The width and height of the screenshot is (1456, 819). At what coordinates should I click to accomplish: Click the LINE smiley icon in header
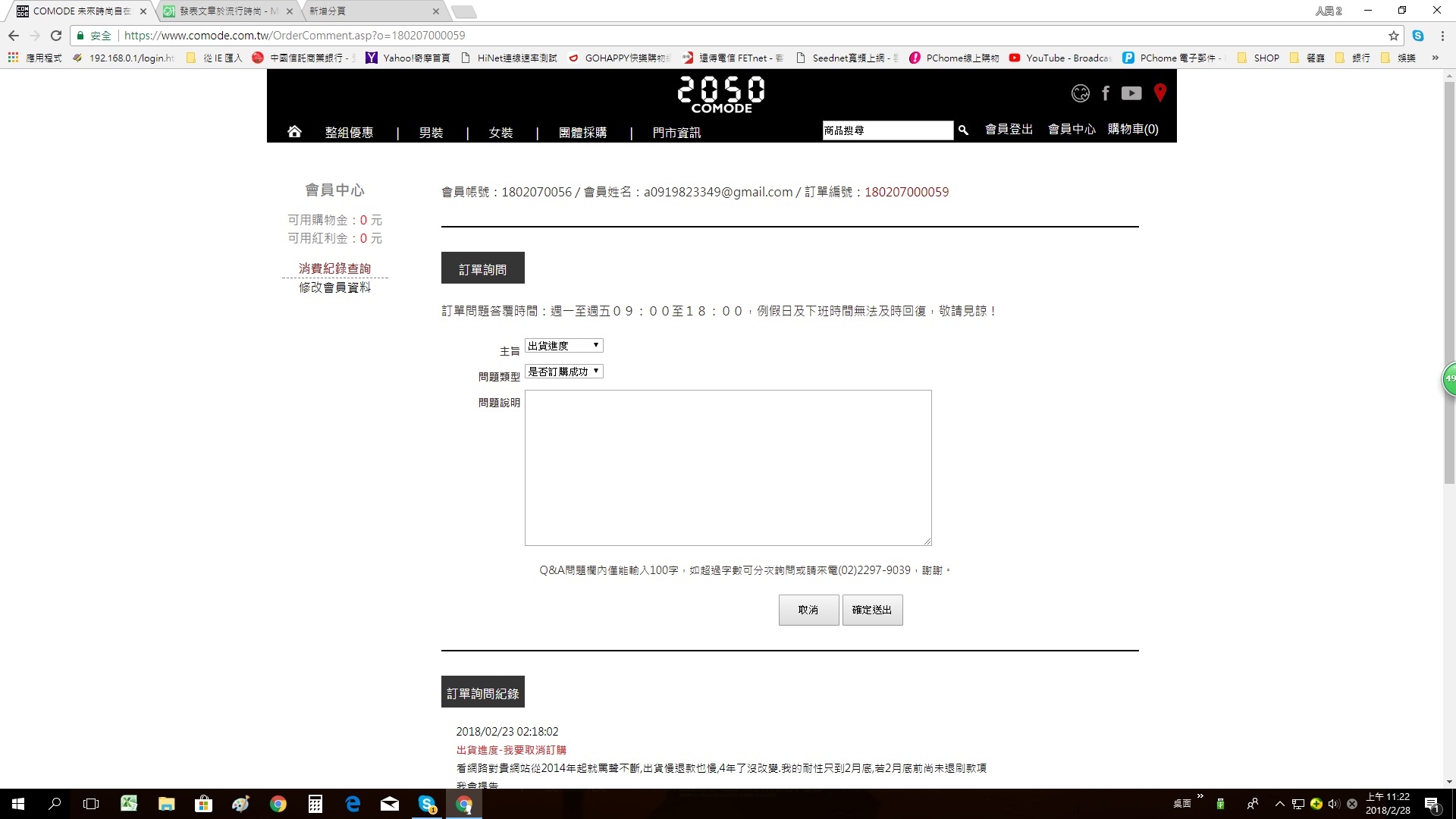(x=1080, y=93)
